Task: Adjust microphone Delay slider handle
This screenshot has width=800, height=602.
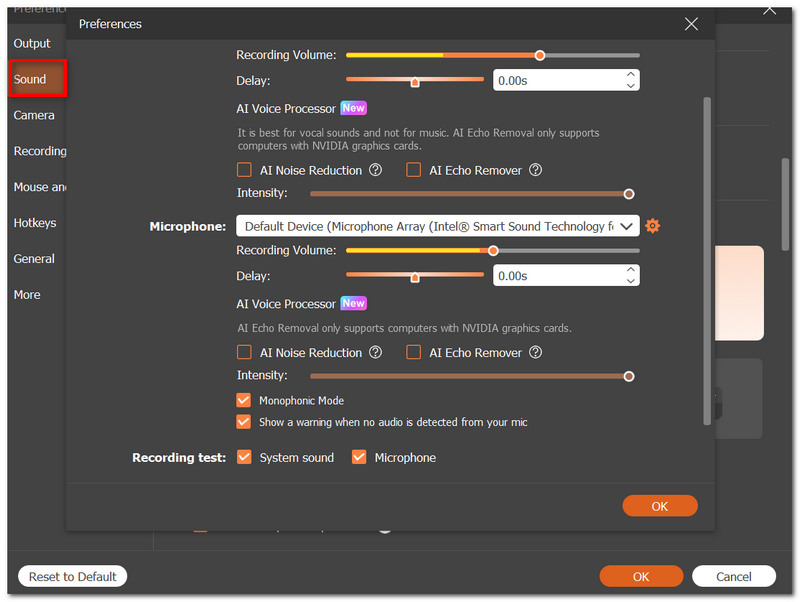Action: click(415, 277)
